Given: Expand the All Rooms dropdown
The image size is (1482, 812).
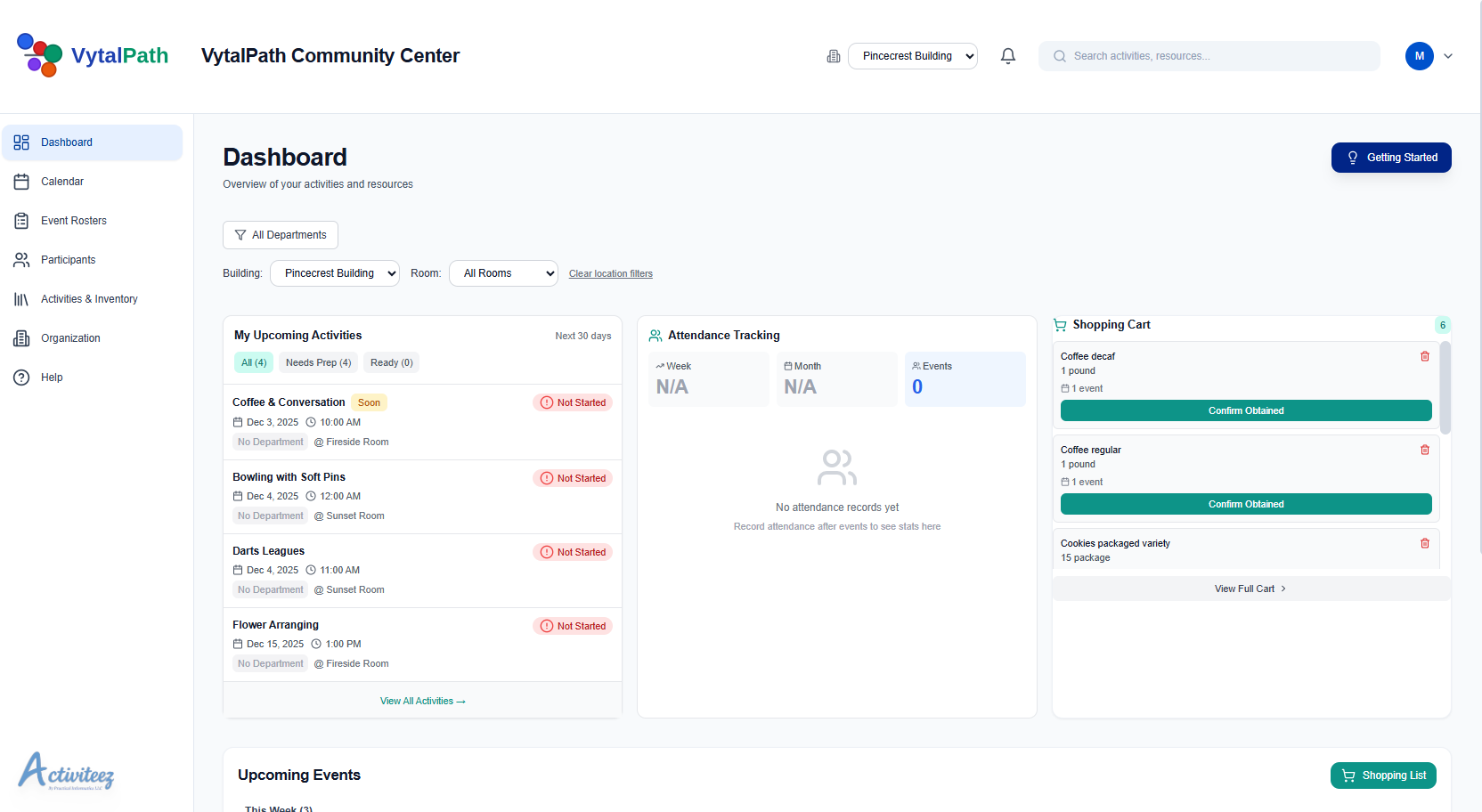Looking at the screenshot, I should pyautogui.click(x=503, y=273).
